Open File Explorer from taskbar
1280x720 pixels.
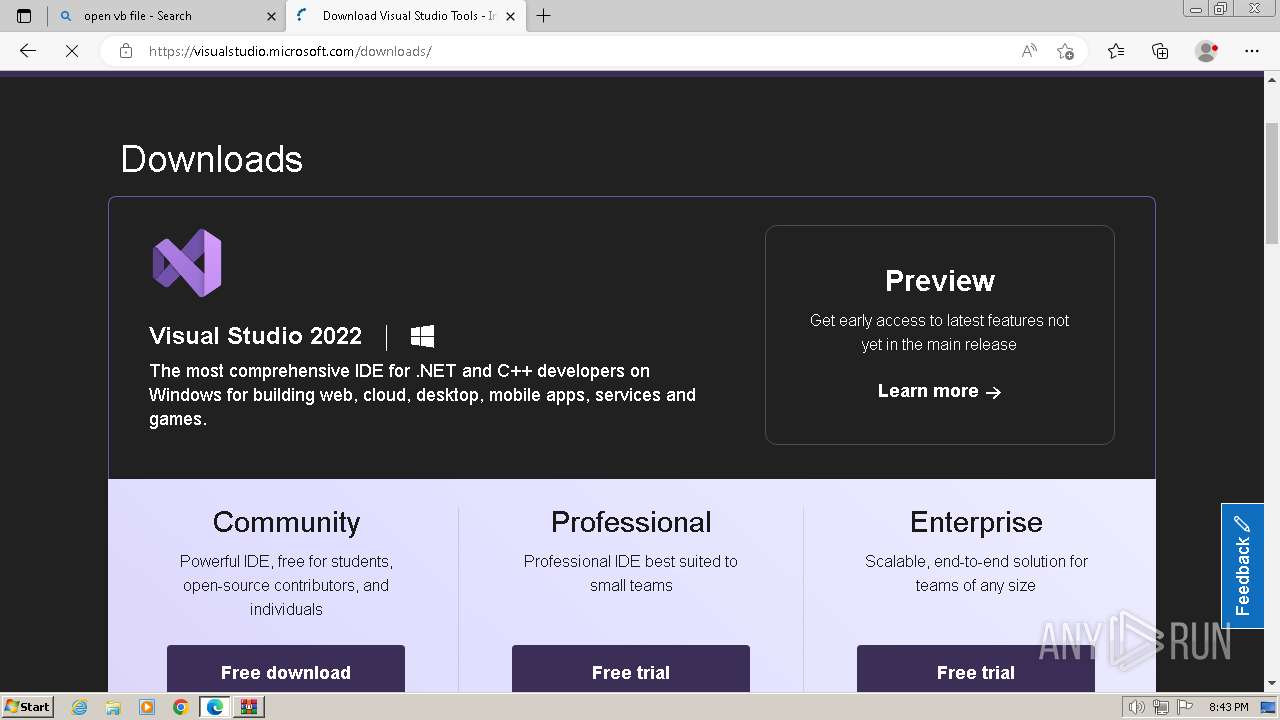click(x=113, y=707)
